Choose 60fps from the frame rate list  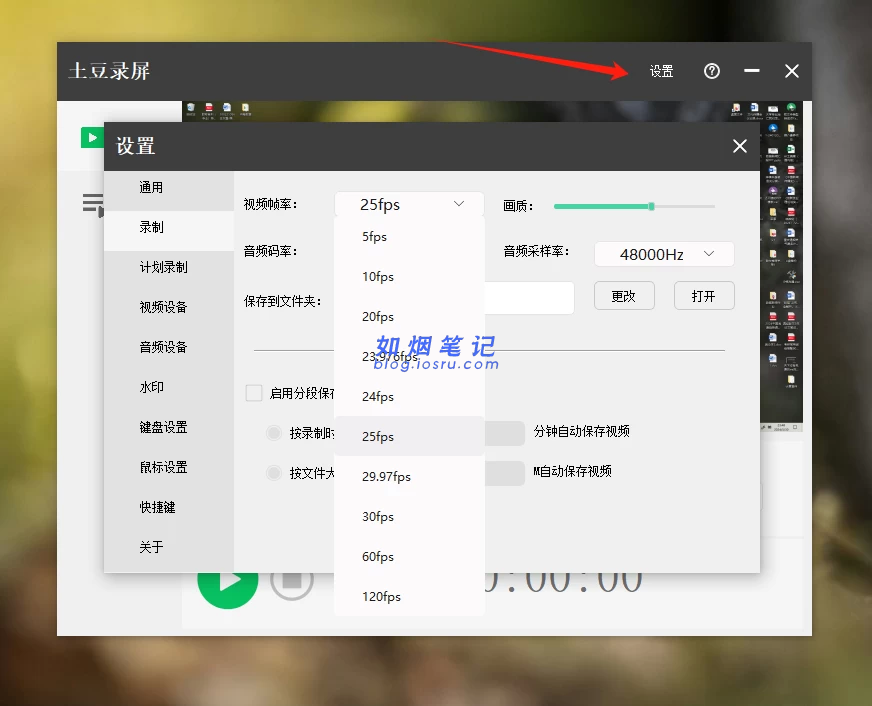pyautogui.click(x=409, y=556)
